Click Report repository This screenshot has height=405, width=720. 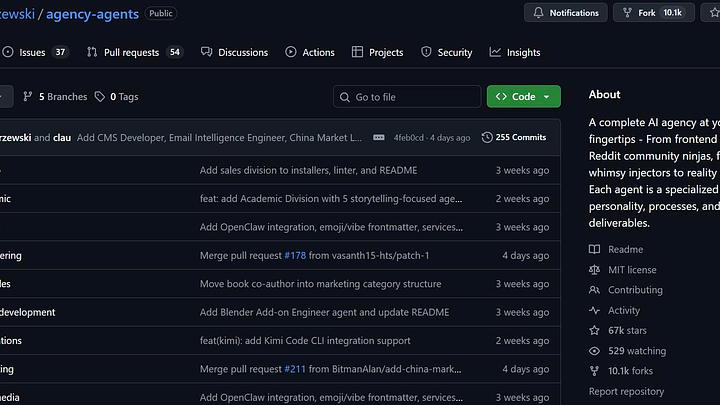tap(626, 391)
